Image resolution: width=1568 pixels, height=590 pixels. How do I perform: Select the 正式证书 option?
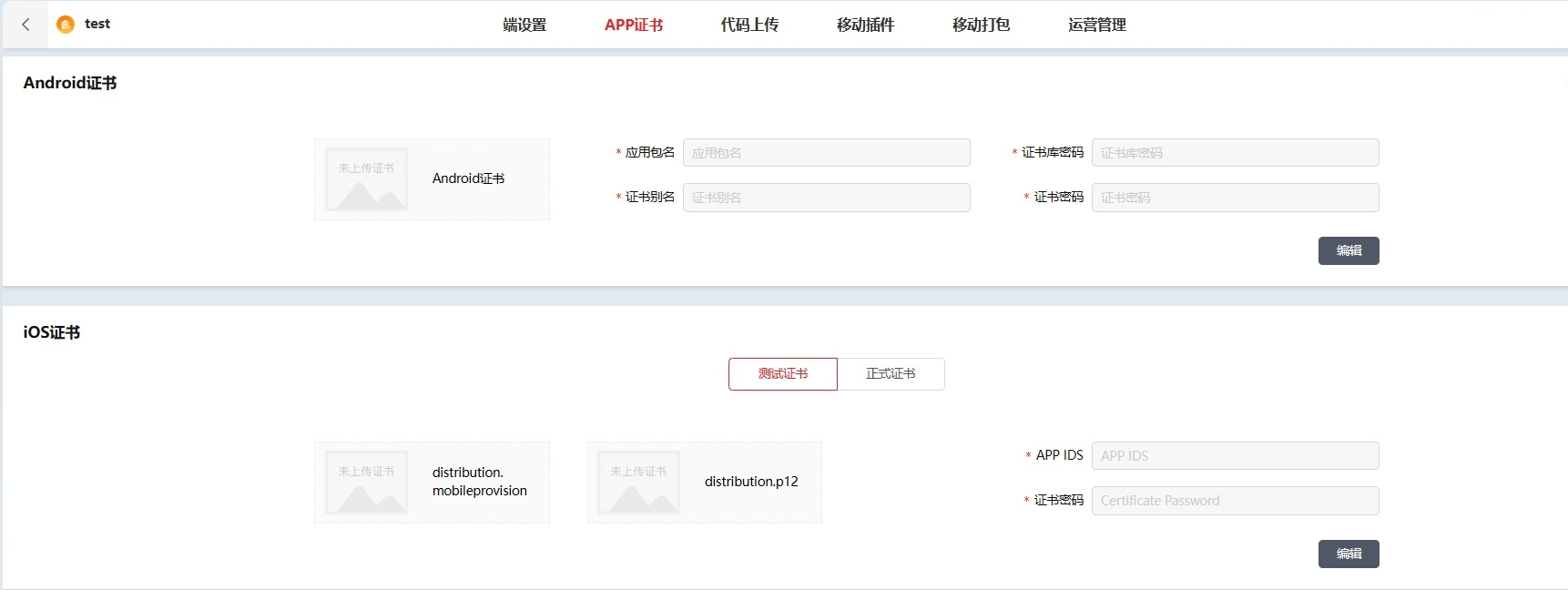tap(891, 374)
